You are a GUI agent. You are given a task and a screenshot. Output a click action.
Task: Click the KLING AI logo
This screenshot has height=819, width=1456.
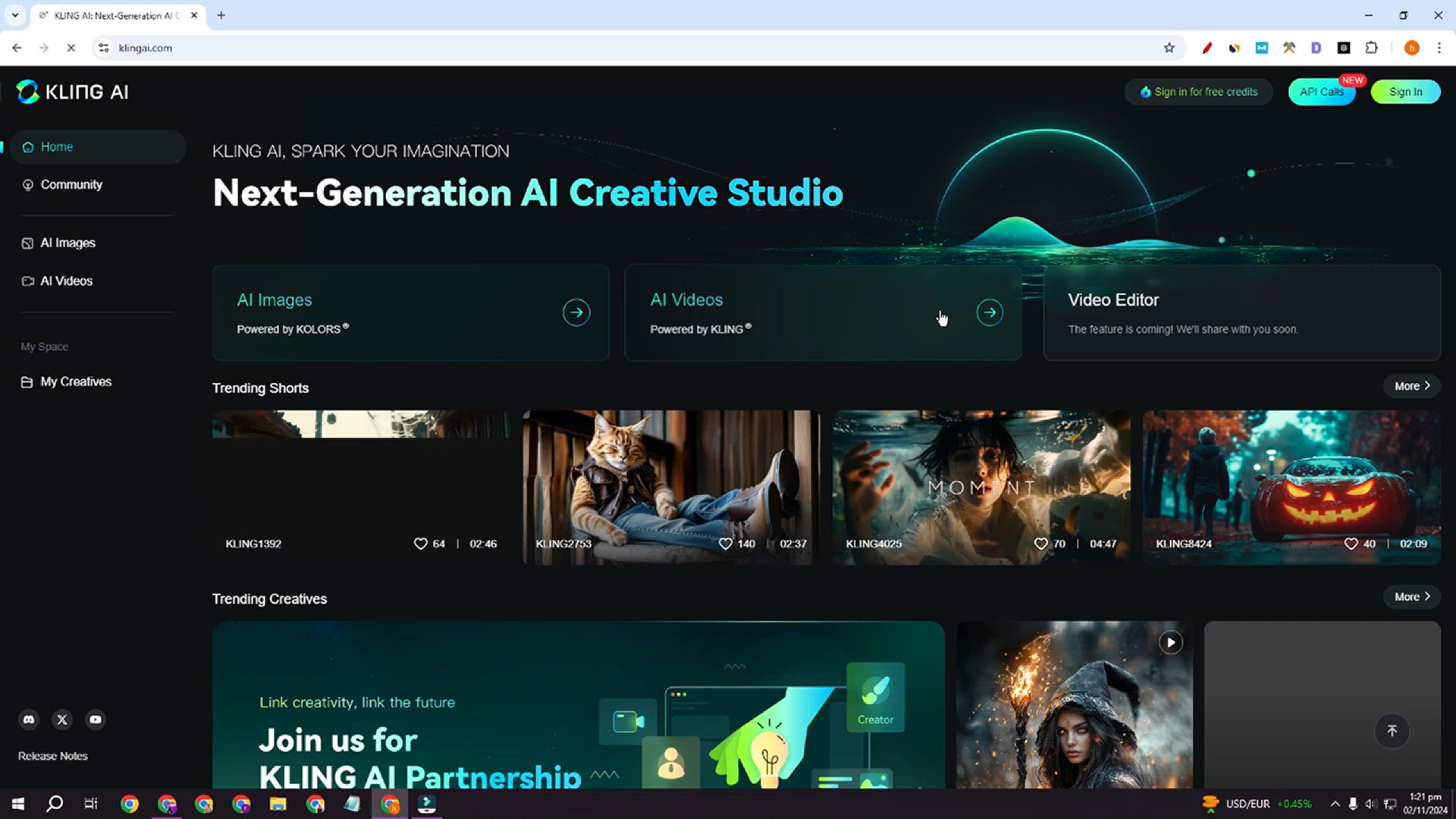73,92
